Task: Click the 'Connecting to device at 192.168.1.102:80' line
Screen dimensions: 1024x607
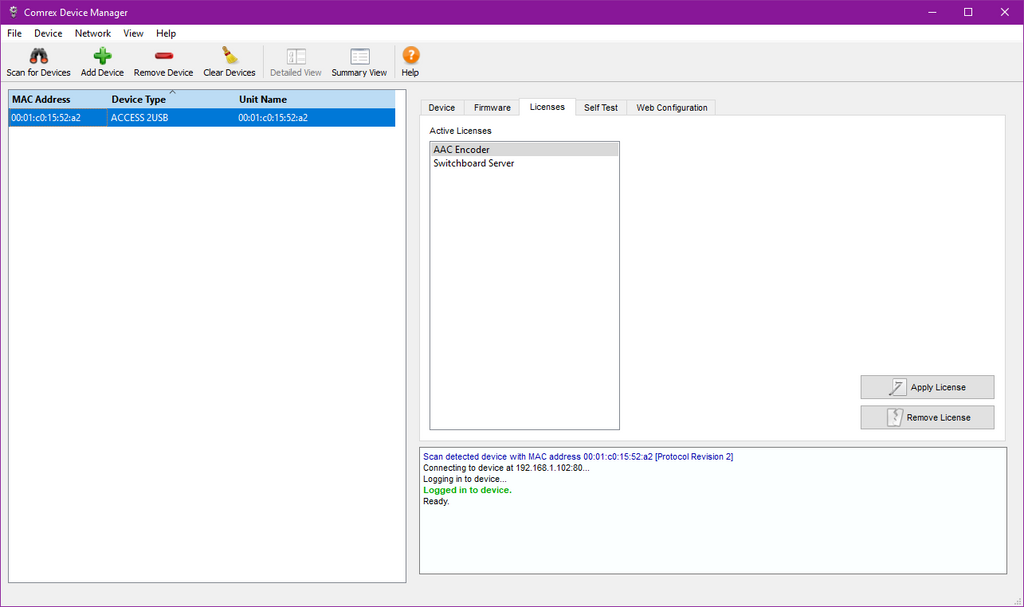Action: click(506, 468)
